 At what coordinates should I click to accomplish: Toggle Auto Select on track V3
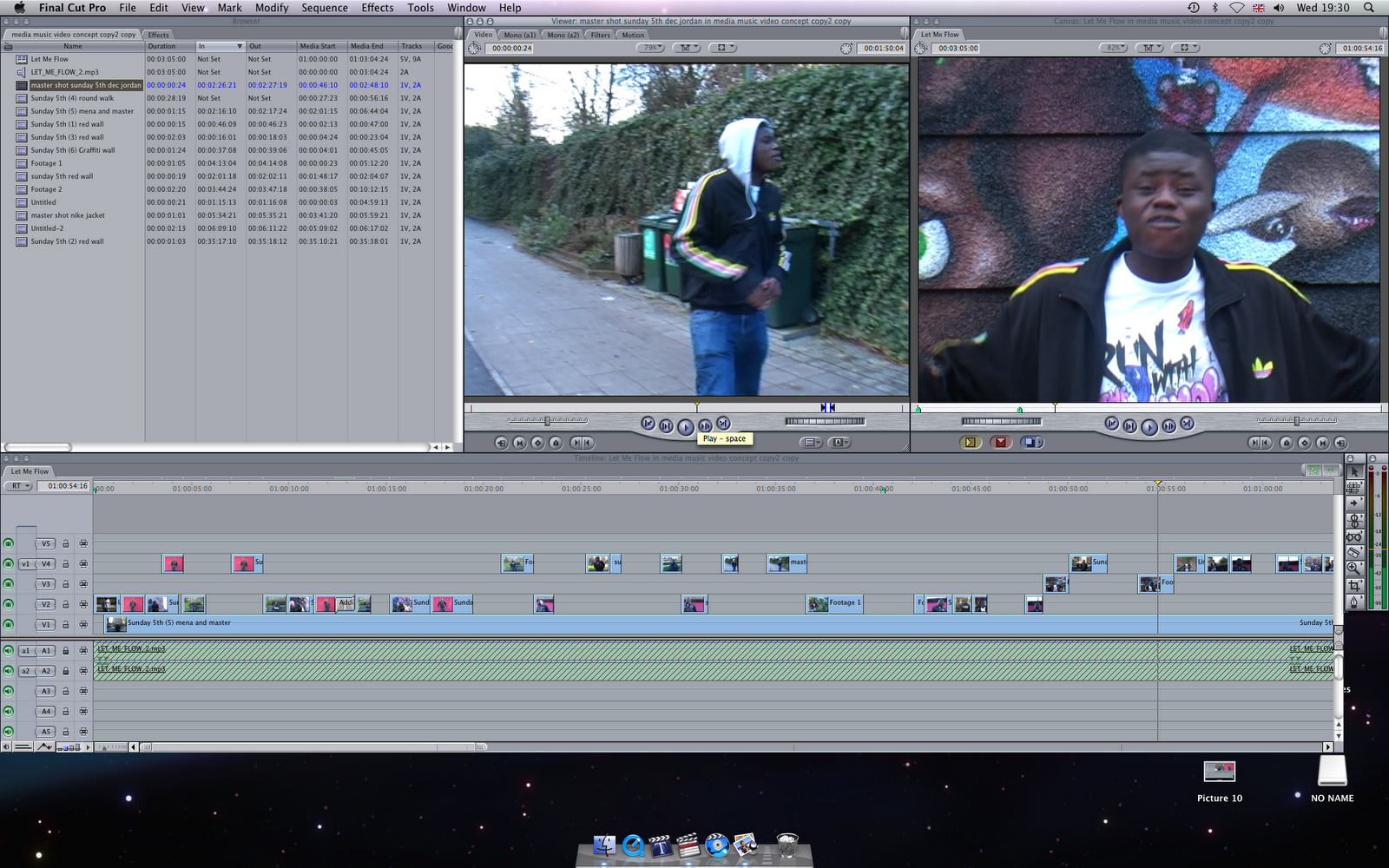[83, 584]
